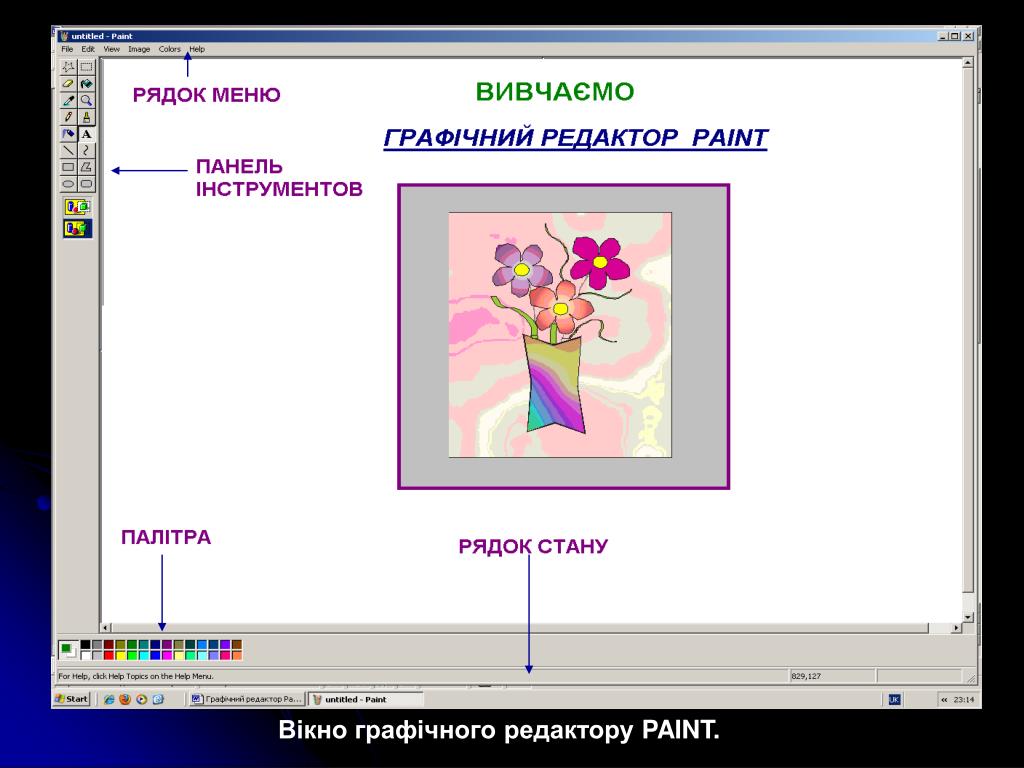
Task: Click the vertical scrollbar up arrow
Action: (x=968, y=63)
